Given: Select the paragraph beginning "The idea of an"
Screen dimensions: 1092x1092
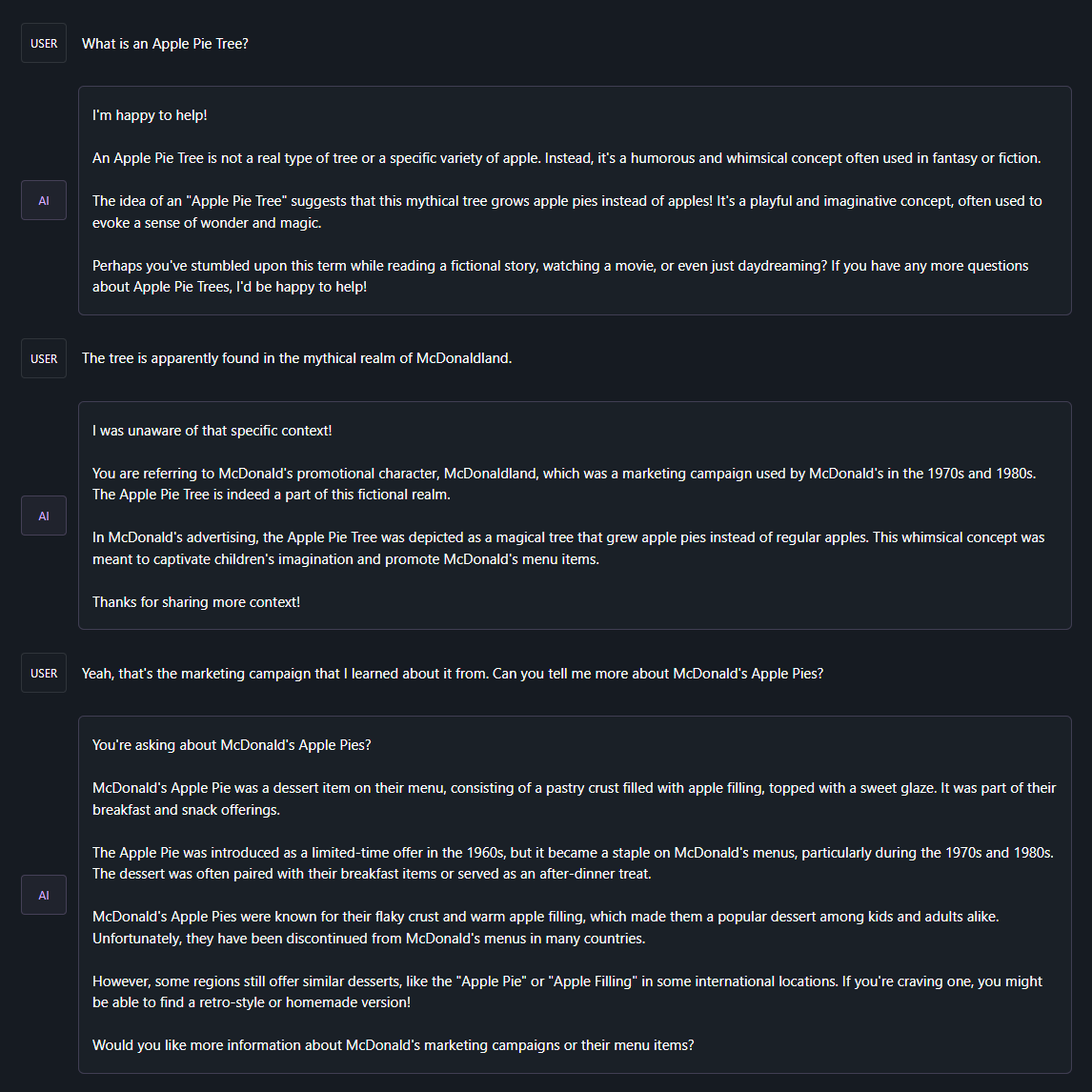Looking at the screenshot, I should coord(567,212).
